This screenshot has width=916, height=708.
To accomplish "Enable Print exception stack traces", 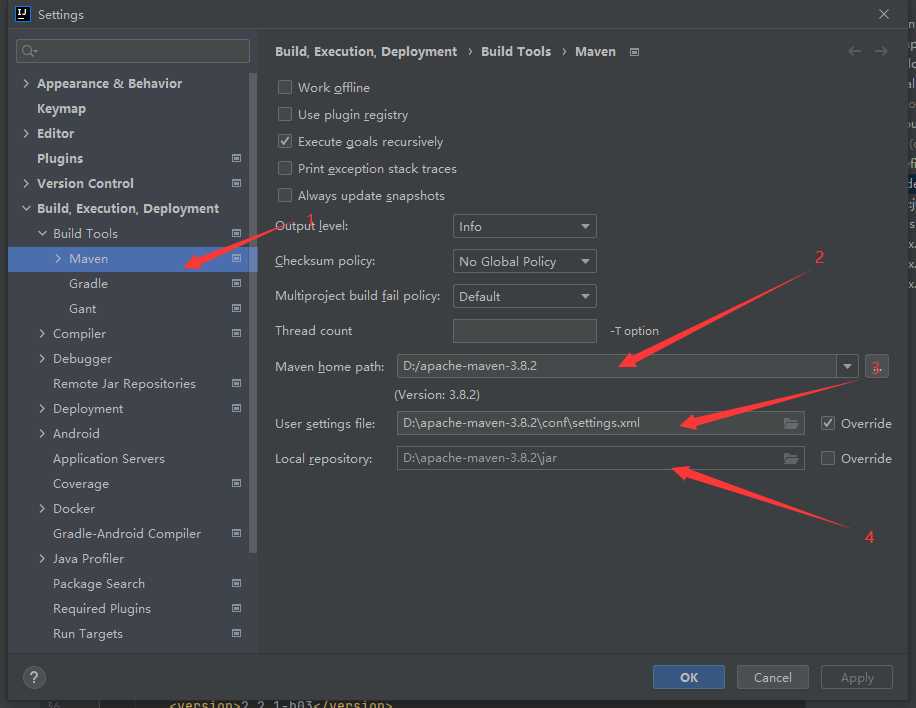I will click(284, 168).
